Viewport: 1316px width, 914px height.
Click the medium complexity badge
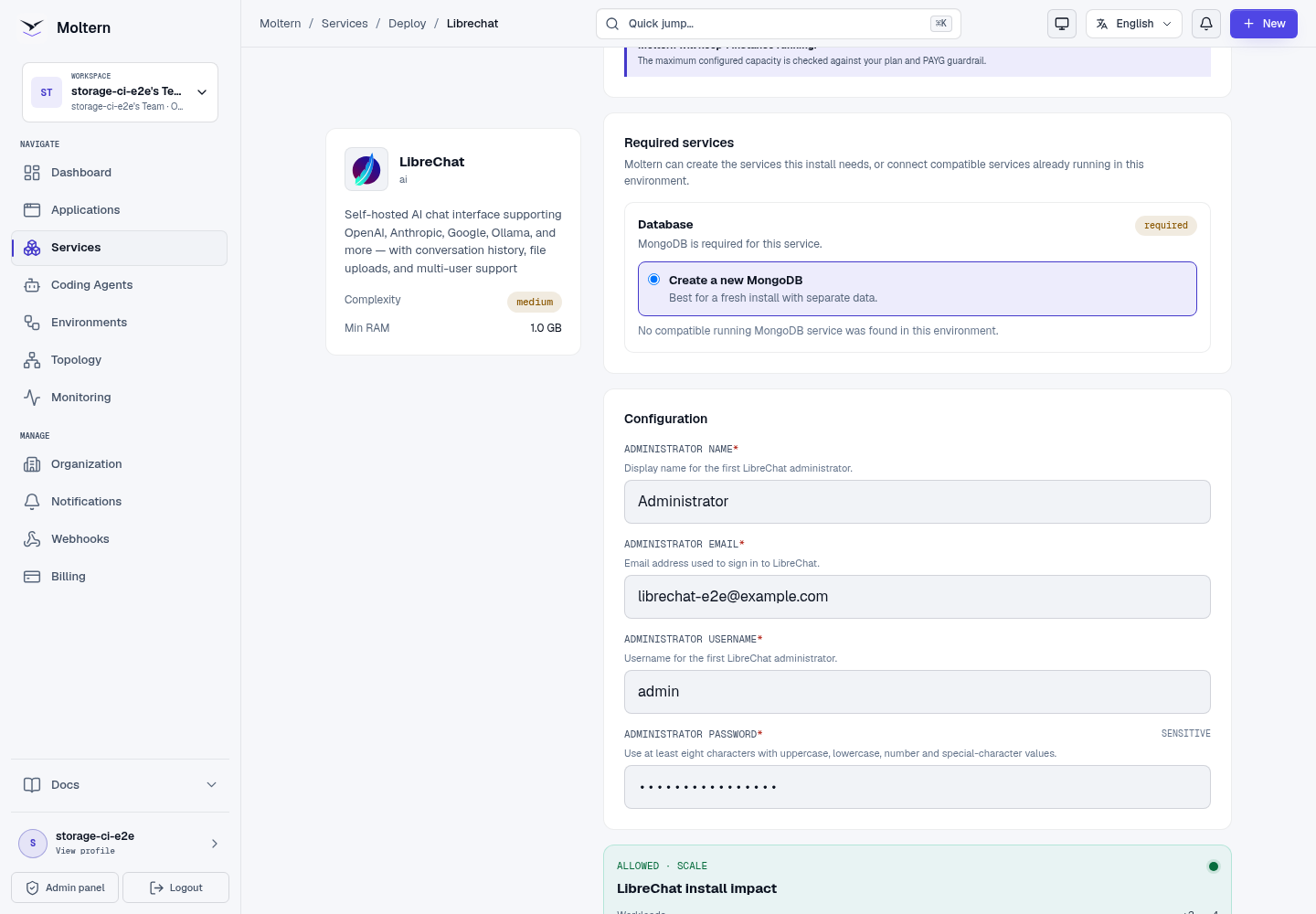click(535, 303)
